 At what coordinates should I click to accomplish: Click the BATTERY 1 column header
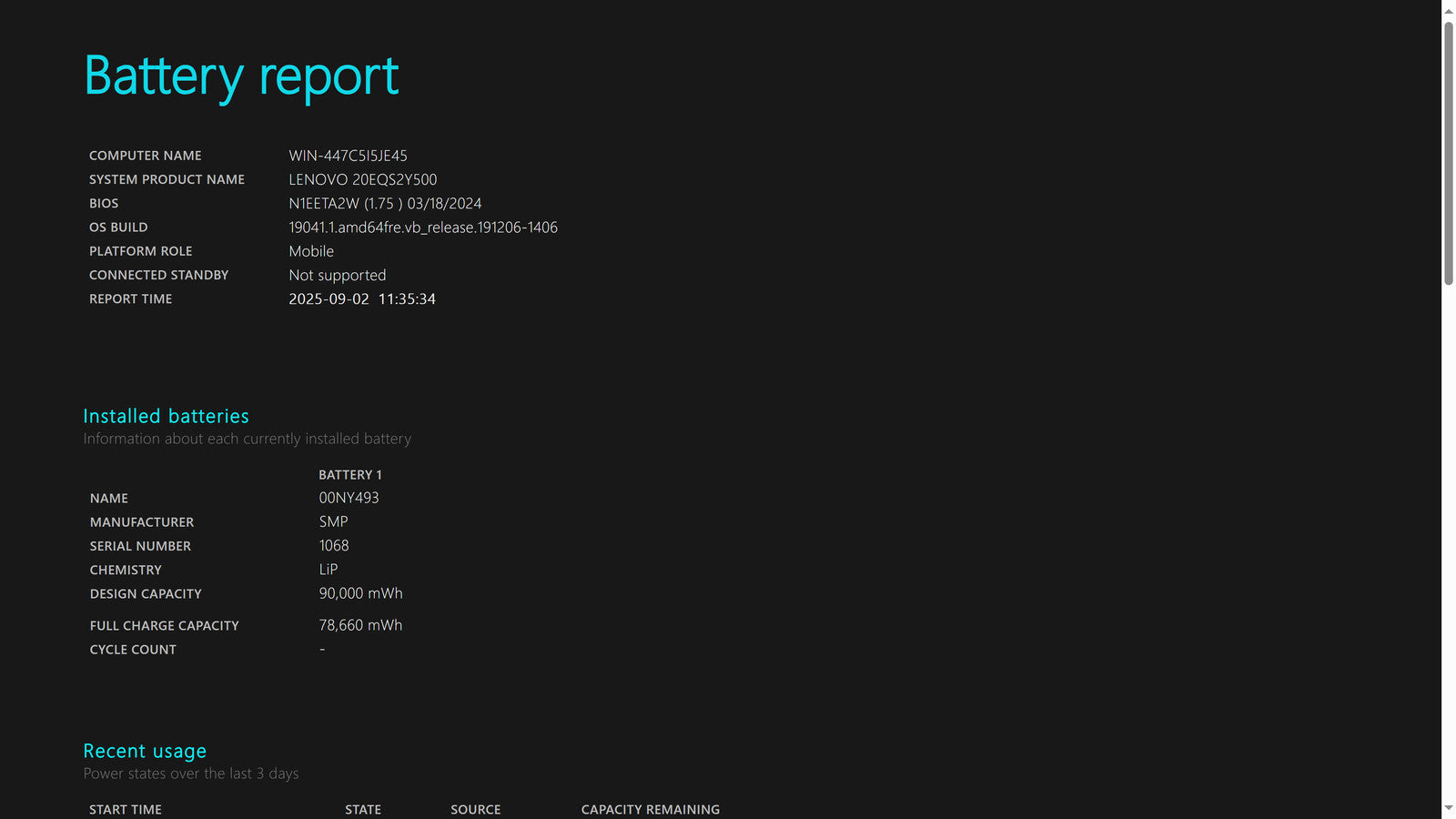pos(350,475)
